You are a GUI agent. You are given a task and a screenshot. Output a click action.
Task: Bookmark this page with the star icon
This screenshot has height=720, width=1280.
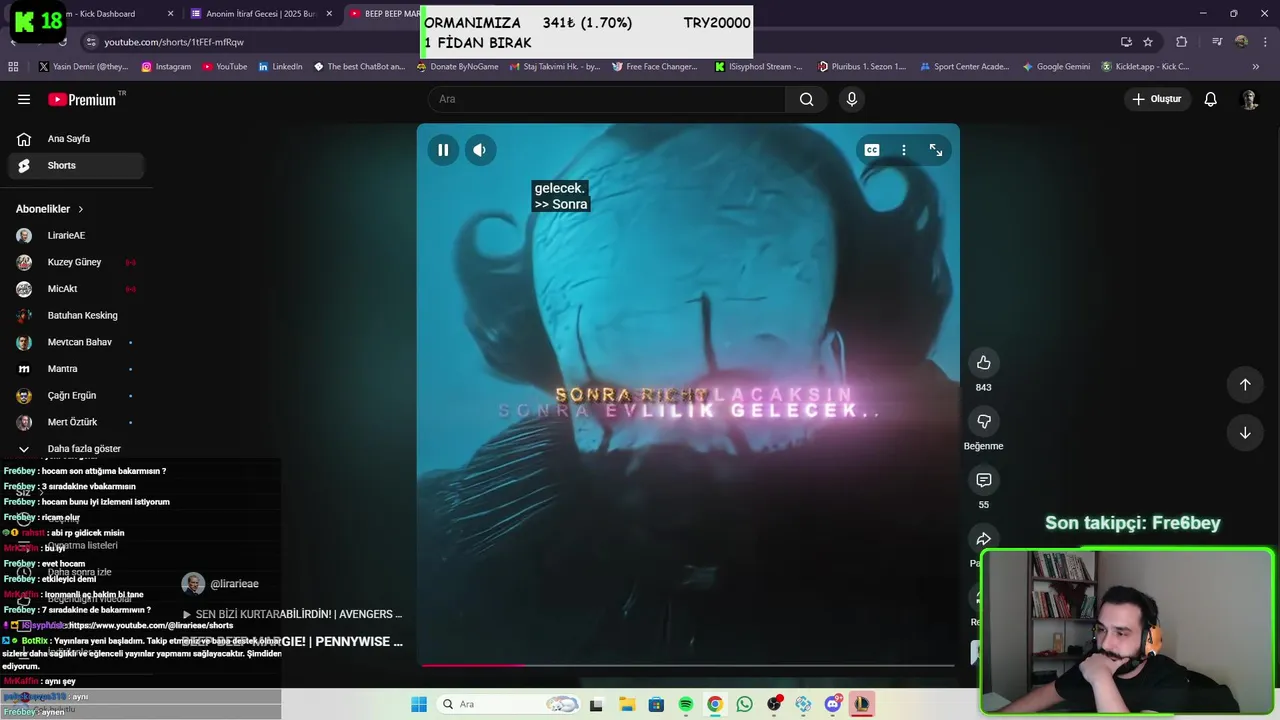point(1148,42)
